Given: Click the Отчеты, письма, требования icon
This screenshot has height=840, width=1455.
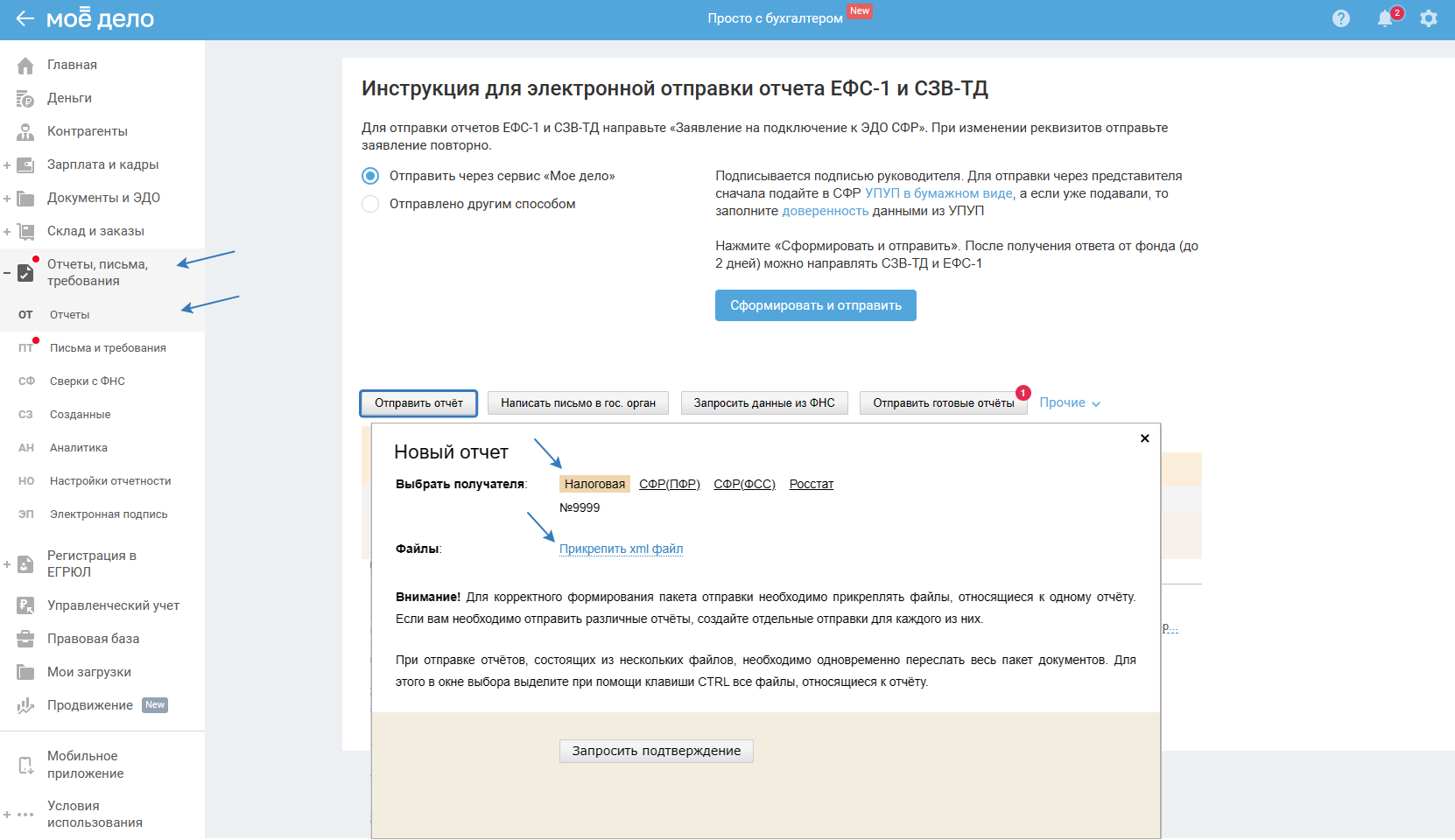Looking at the screenshot, I should click(x=25, y=273).
